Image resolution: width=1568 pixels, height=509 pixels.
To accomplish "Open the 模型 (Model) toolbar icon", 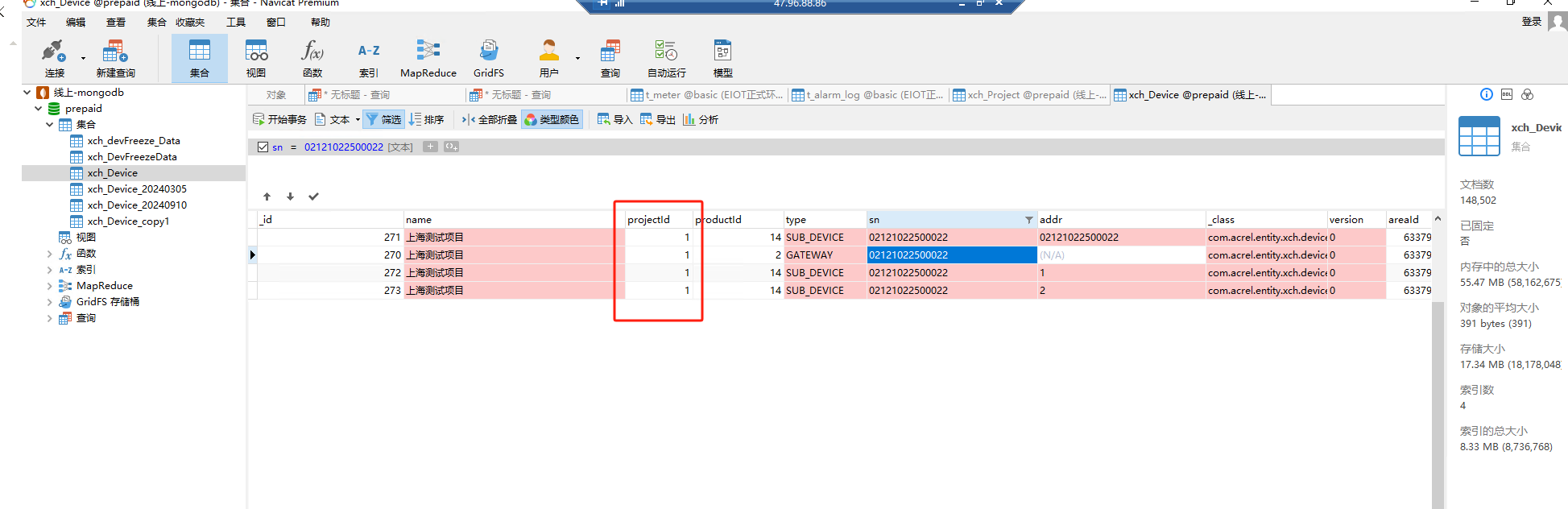I will (722, 57).
